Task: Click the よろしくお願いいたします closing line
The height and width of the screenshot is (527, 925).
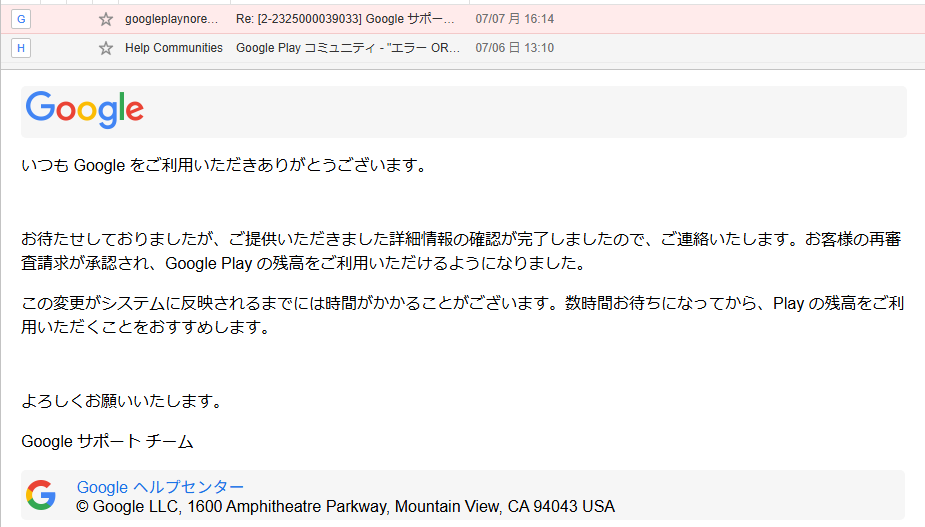Action: tap(122, 401)
